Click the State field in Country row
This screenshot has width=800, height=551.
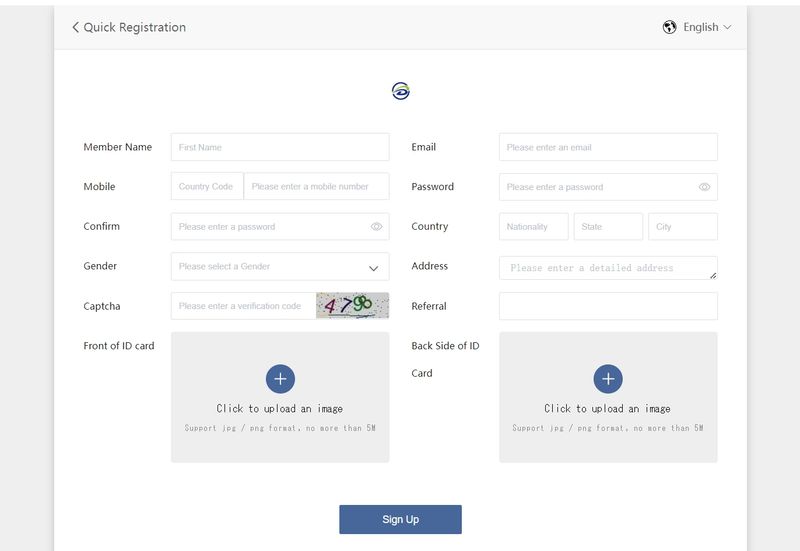(608, 227)
